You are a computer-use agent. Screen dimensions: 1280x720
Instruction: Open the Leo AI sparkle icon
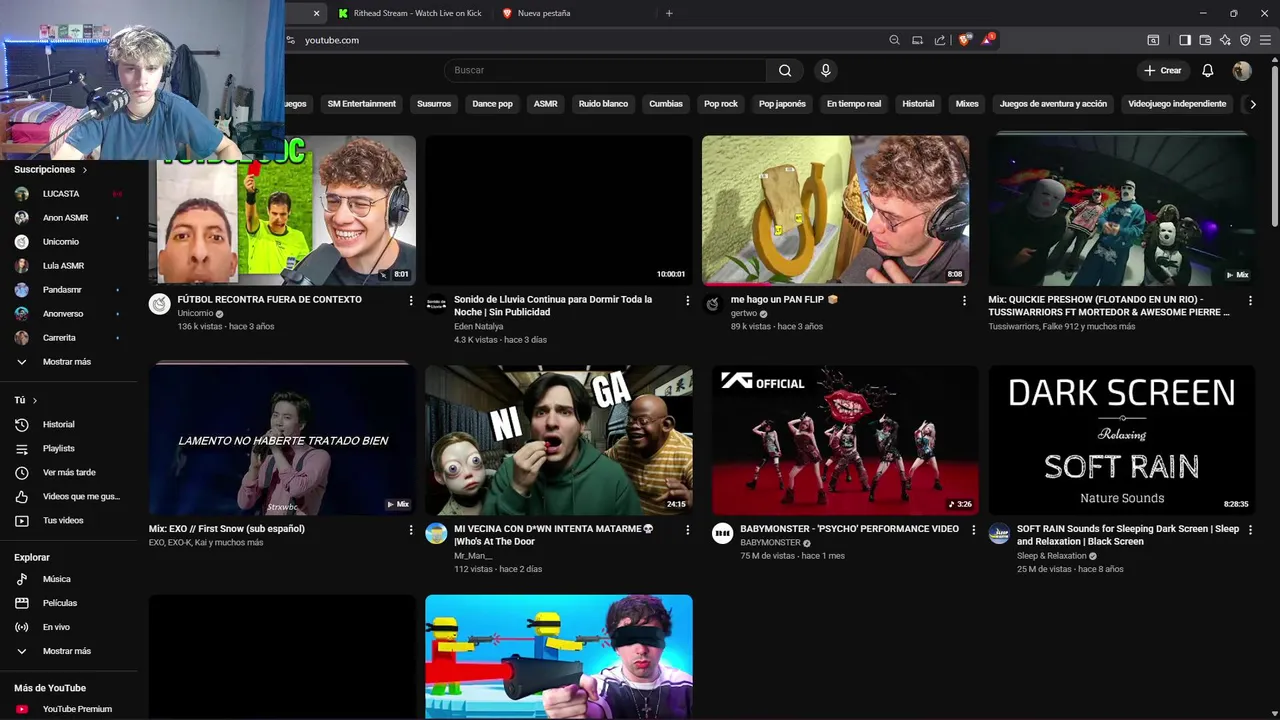[x=1225, y=40]
